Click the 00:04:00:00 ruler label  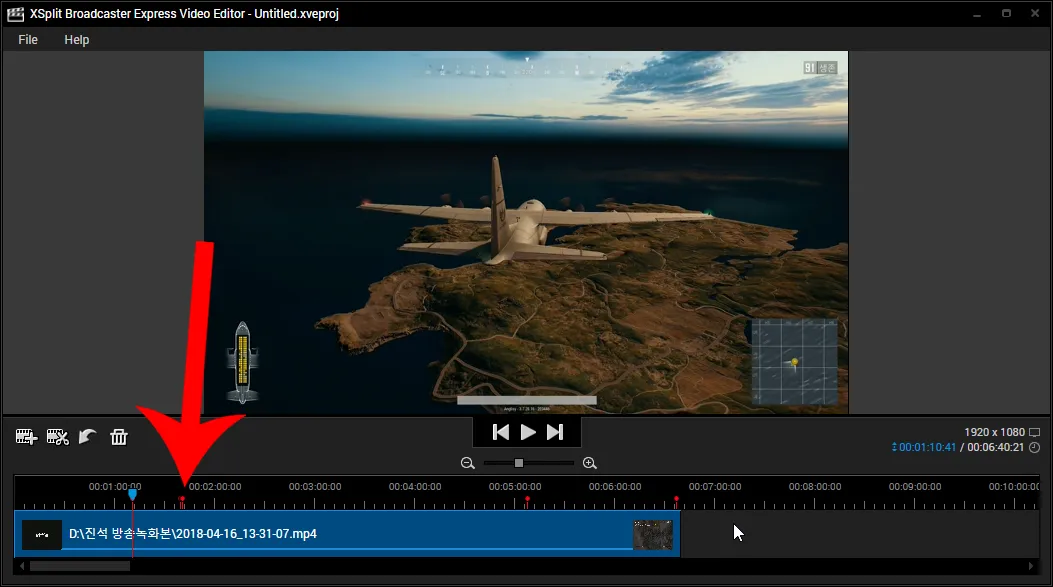[415, 486]
